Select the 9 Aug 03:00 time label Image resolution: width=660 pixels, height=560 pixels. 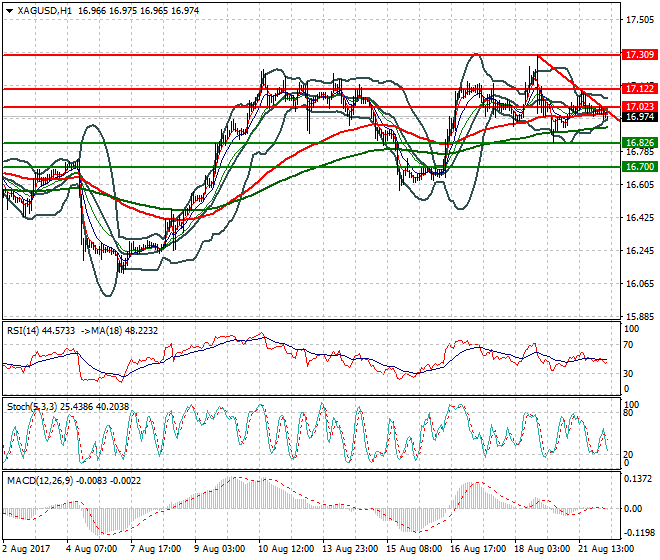pyautogui.click(x=220, y=549)
